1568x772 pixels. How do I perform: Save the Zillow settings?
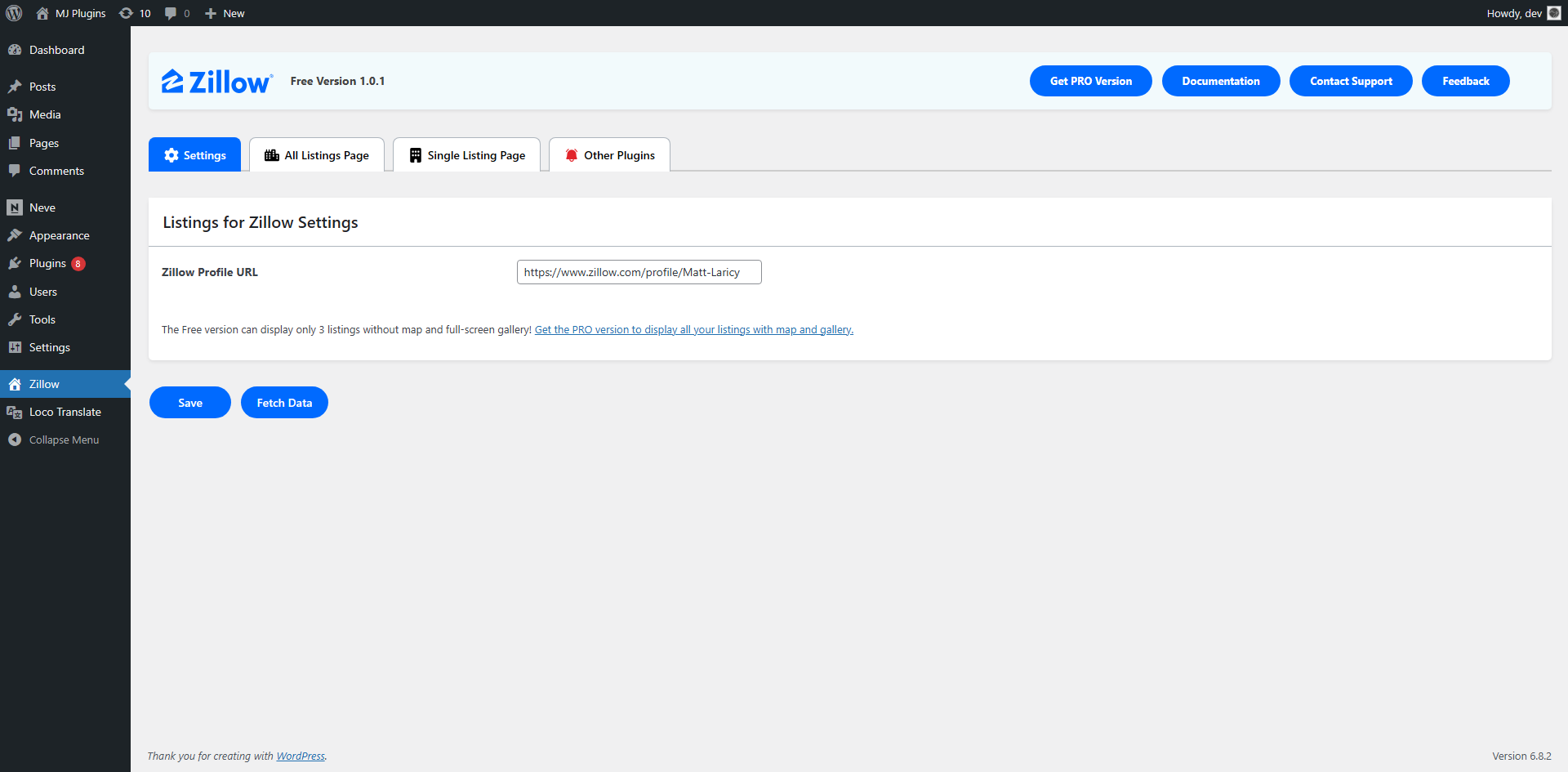[190, 403]
